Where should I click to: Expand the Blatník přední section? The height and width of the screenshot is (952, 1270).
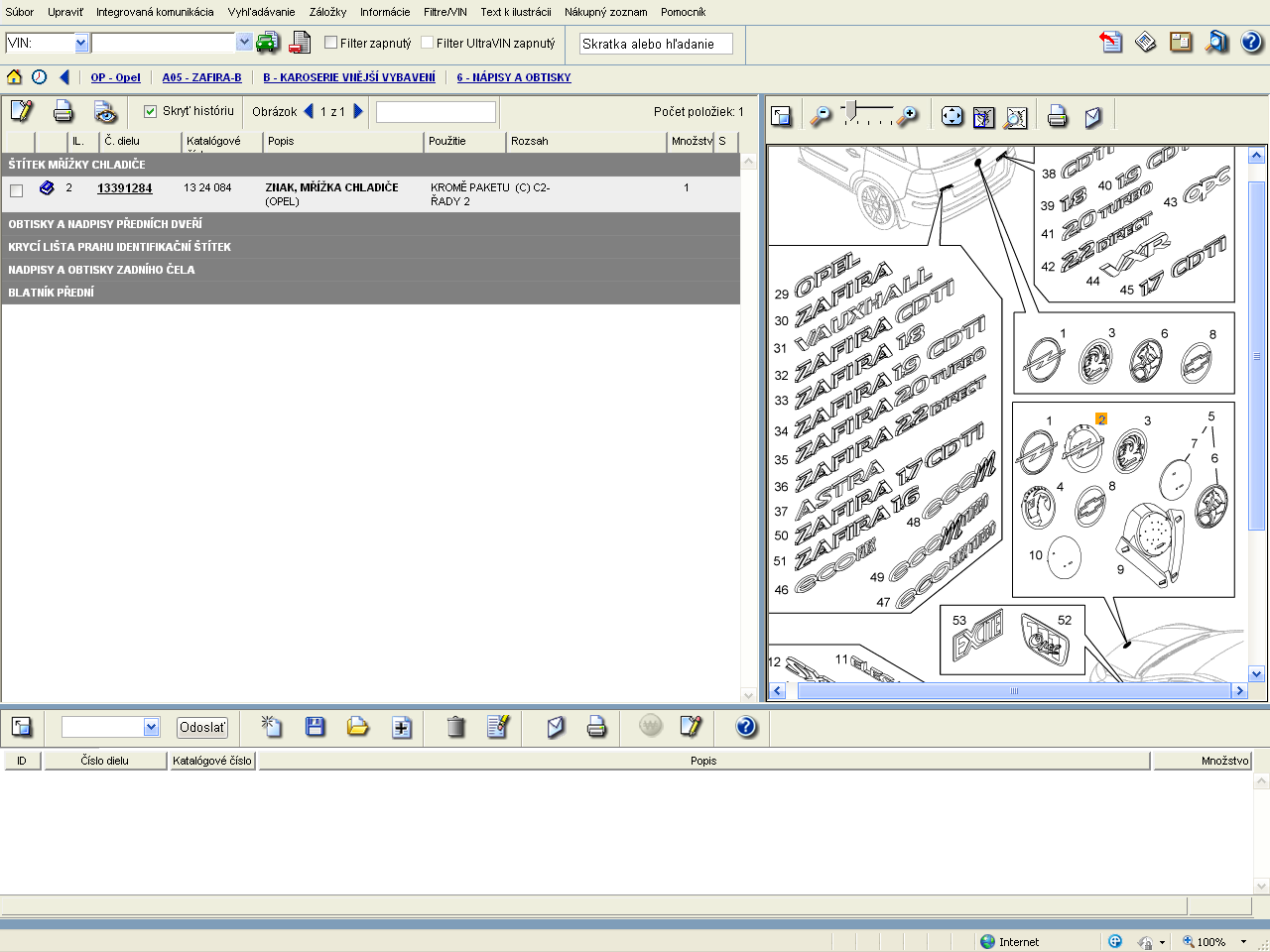click(52, 293)
